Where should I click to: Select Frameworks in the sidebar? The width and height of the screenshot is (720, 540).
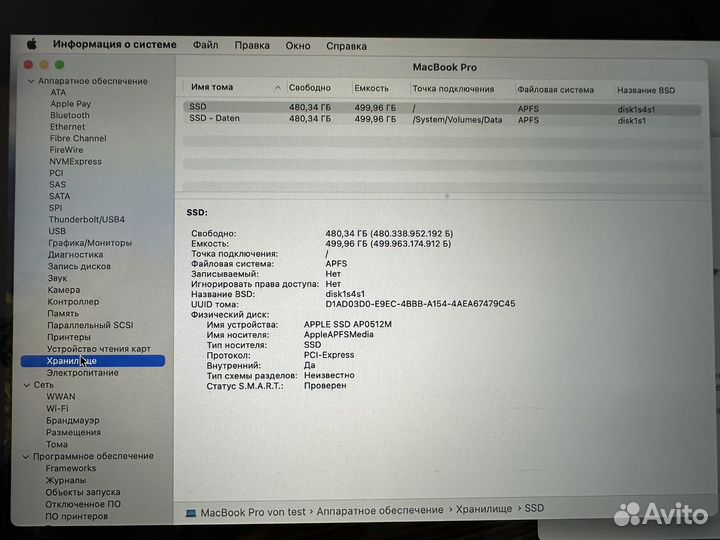click(x=71, y=468)
